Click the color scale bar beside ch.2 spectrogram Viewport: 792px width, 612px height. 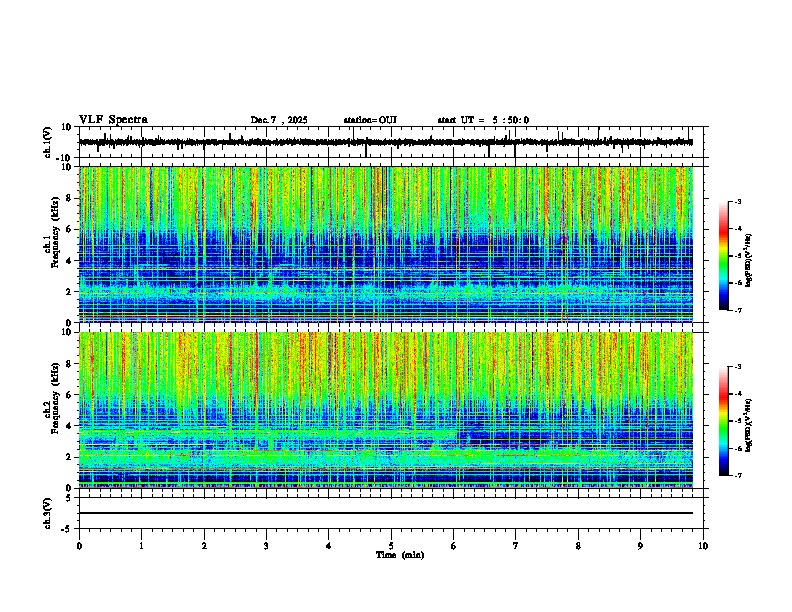click(724, 421)
